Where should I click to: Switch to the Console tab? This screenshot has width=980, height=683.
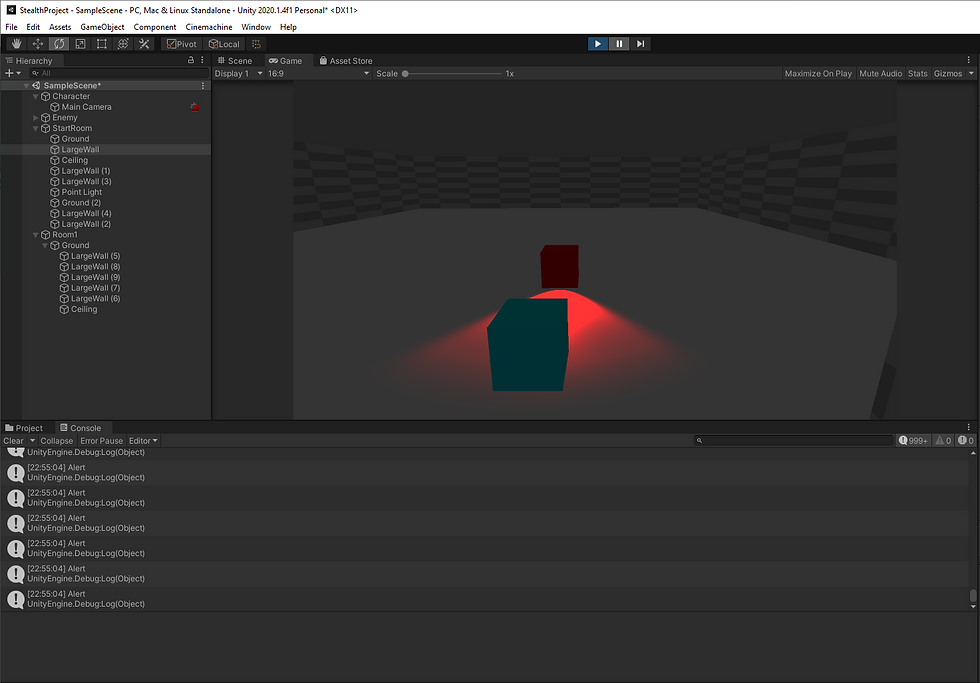pos(81,428)
